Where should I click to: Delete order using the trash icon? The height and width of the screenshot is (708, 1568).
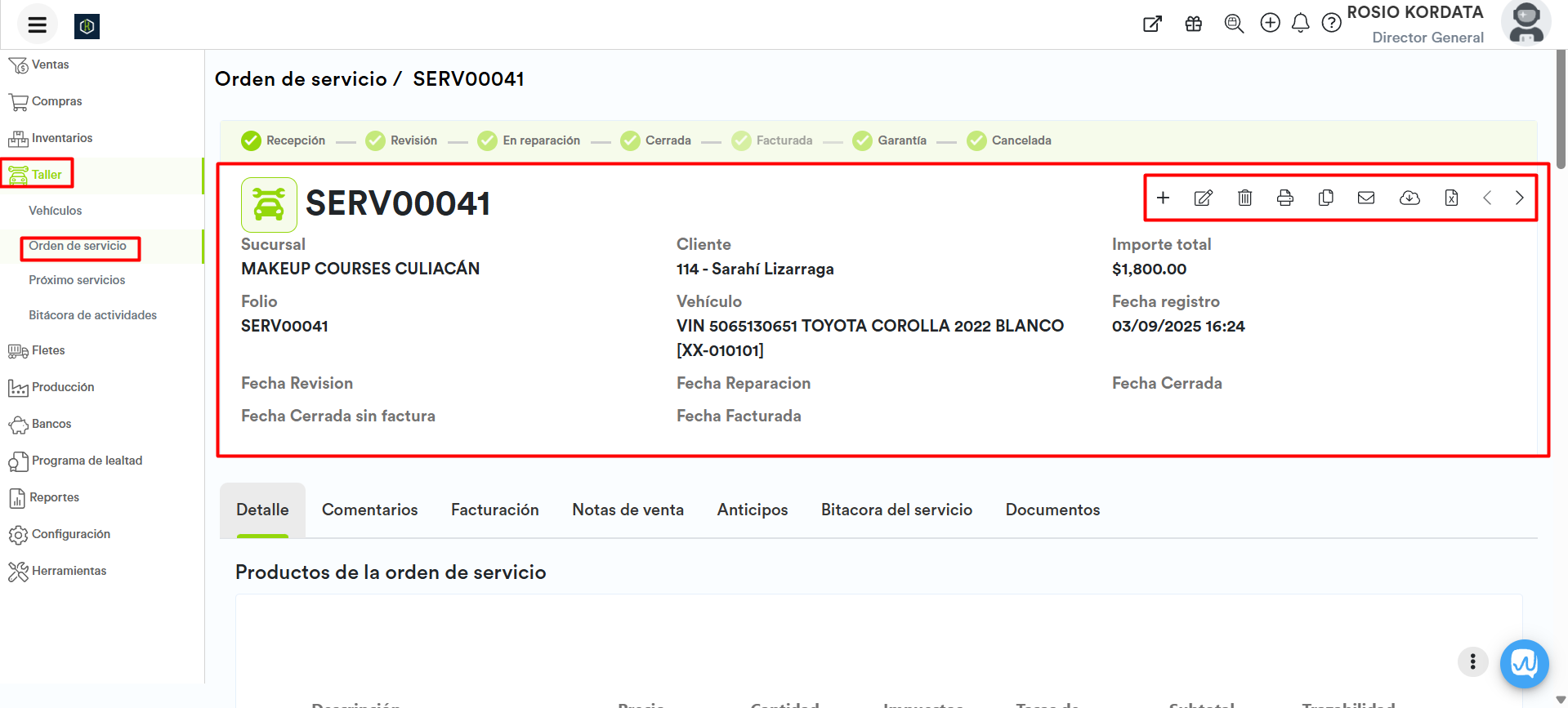[1244, 198]
